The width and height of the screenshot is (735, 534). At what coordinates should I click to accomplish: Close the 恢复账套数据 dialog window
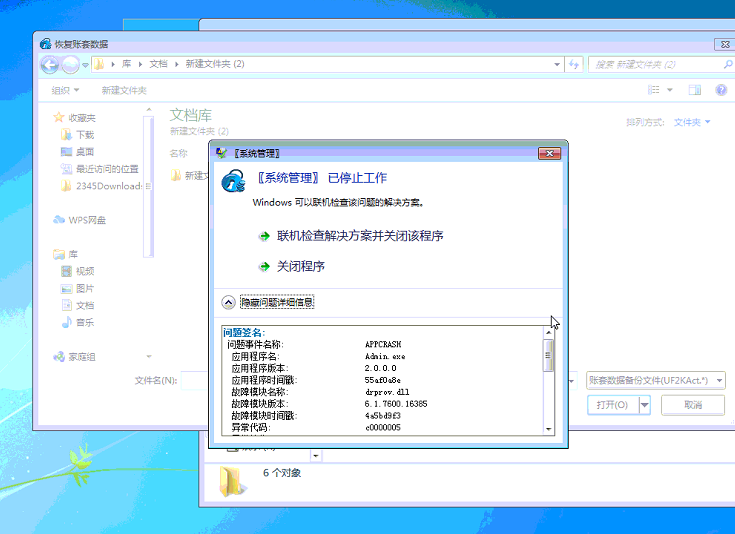(x=725, y=45)
